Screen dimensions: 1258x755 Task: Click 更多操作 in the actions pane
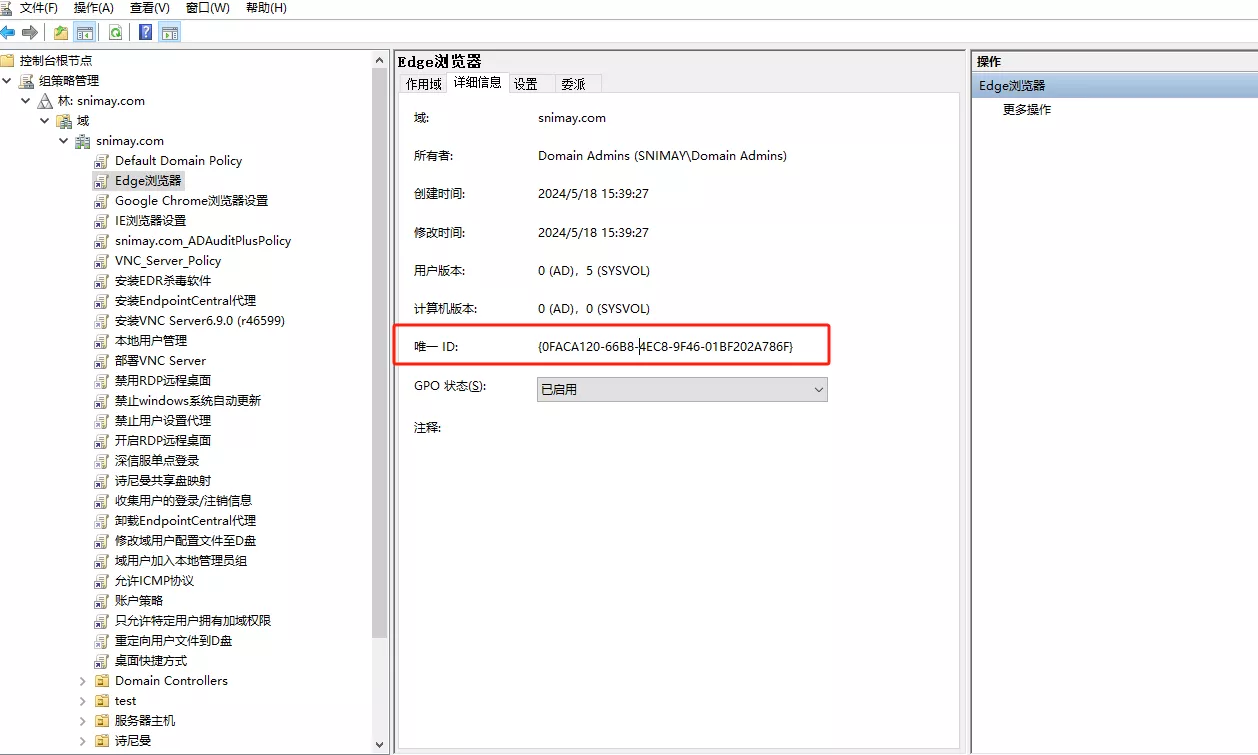click(x=1027, y=110)
